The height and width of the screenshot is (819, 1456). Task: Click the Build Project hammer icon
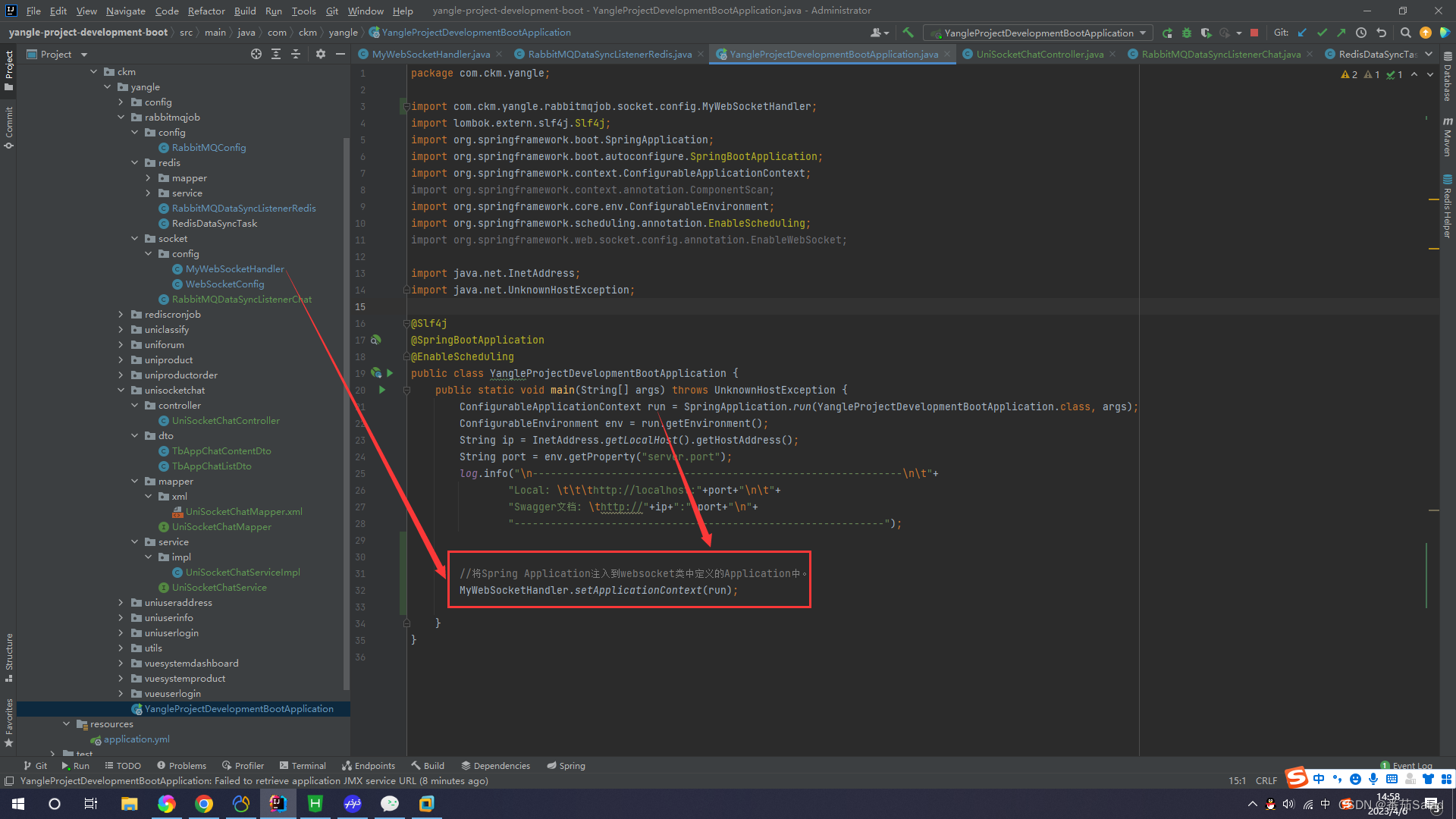pos(908,33)
